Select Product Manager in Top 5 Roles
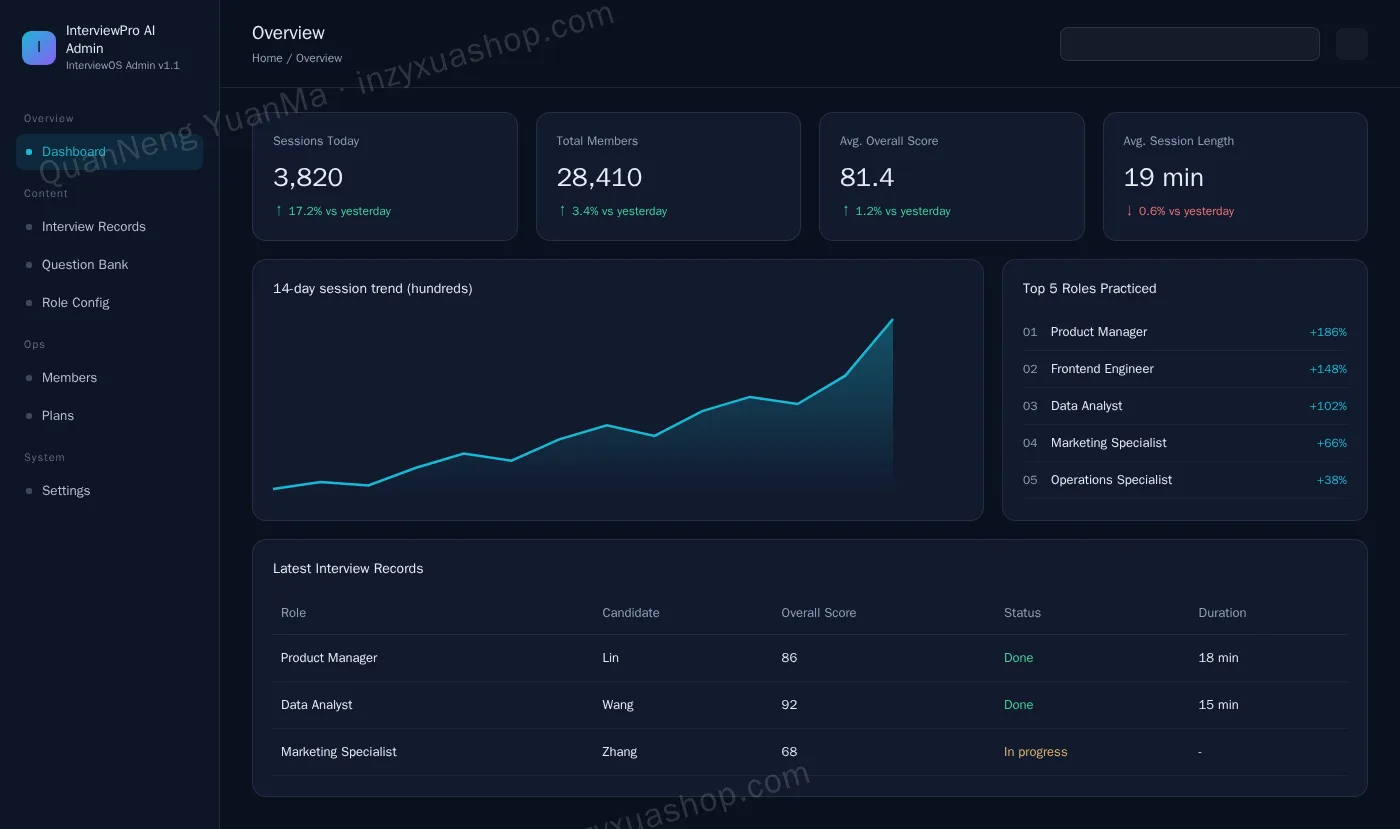Image resolution: width=1400 pixels, height=829 pixels. [1184, 332]
